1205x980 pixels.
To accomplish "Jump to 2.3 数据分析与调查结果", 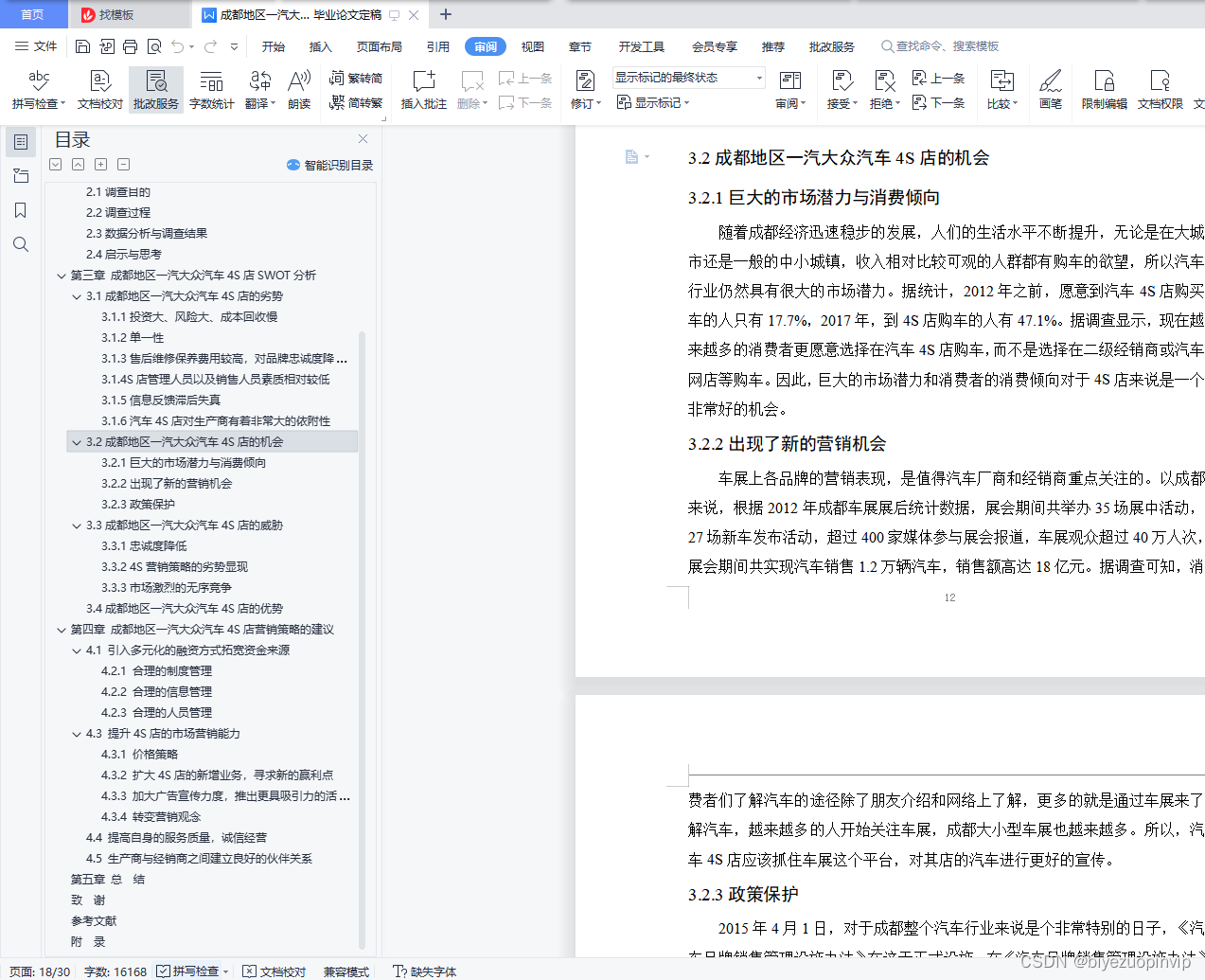I will click(x=147, y=234).
